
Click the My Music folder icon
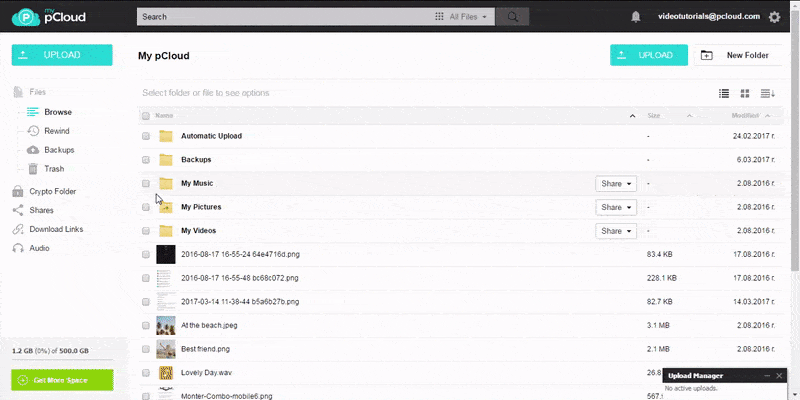click(166, 183)
